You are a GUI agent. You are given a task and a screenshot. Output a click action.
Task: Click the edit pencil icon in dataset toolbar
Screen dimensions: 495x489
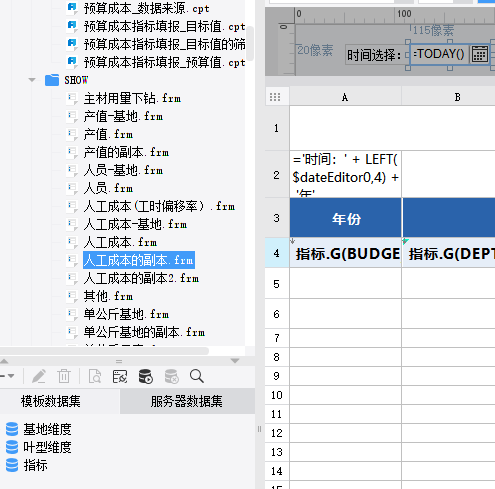[x=39, y=376]
